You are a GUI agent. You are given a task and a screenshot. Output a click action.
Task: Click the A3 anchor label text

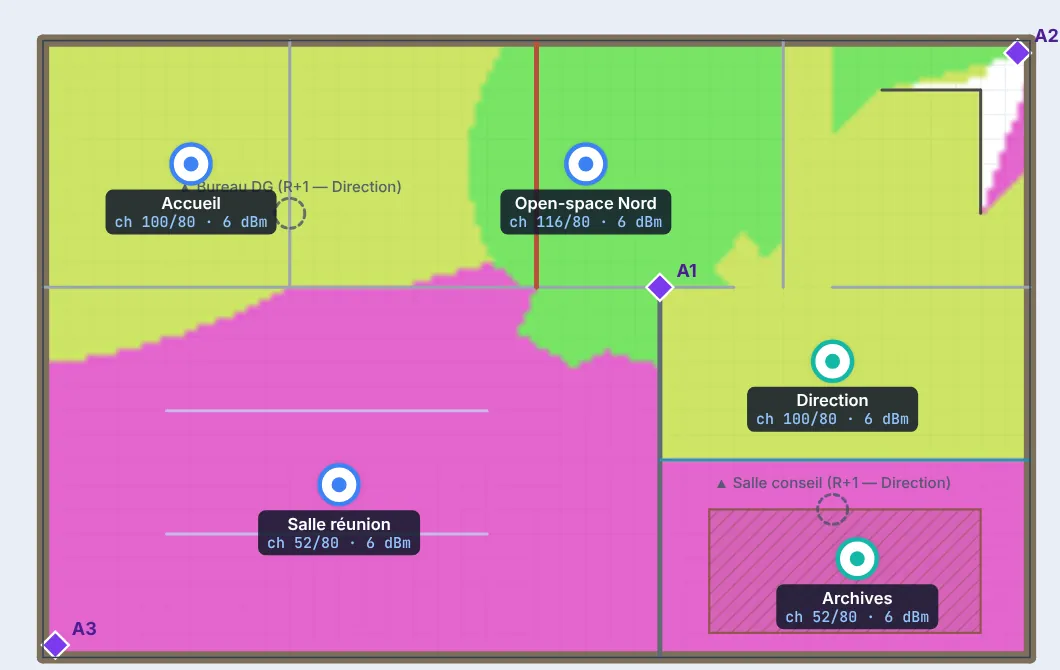tap(85, 629)
